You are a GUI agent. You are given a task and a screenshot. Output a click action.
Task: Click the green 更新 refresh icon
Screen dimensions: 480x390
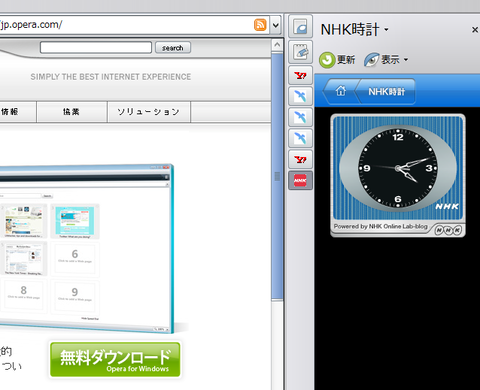[327, 60]
